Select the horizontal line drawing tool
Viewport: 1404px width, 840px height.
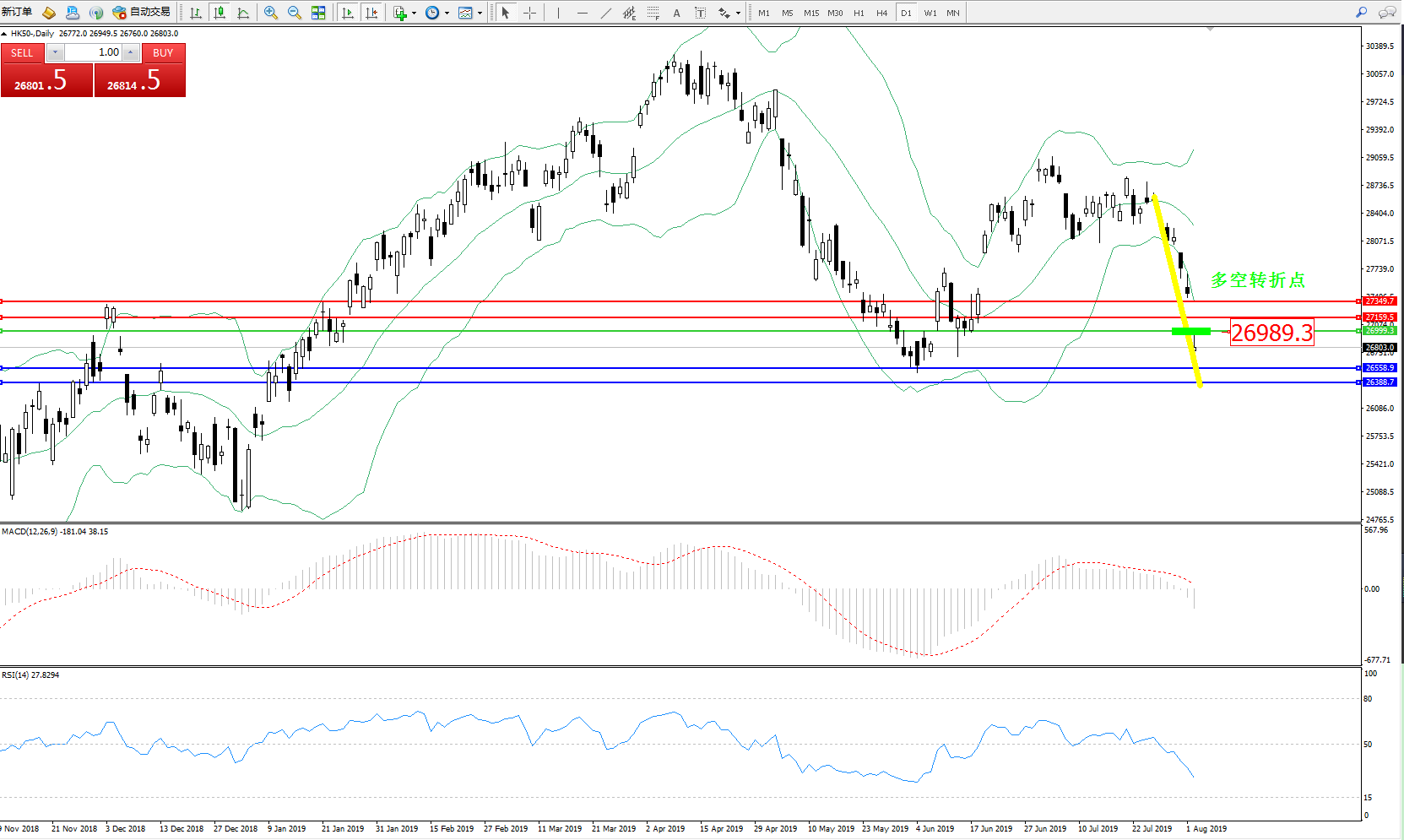click(x=582, y=13)
